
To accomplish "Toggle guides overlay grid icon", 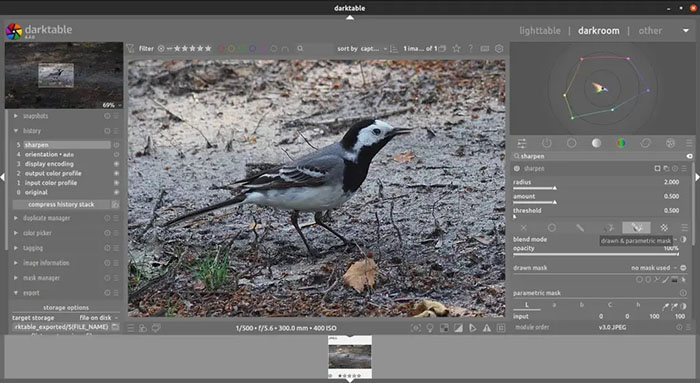I will 501,328.
